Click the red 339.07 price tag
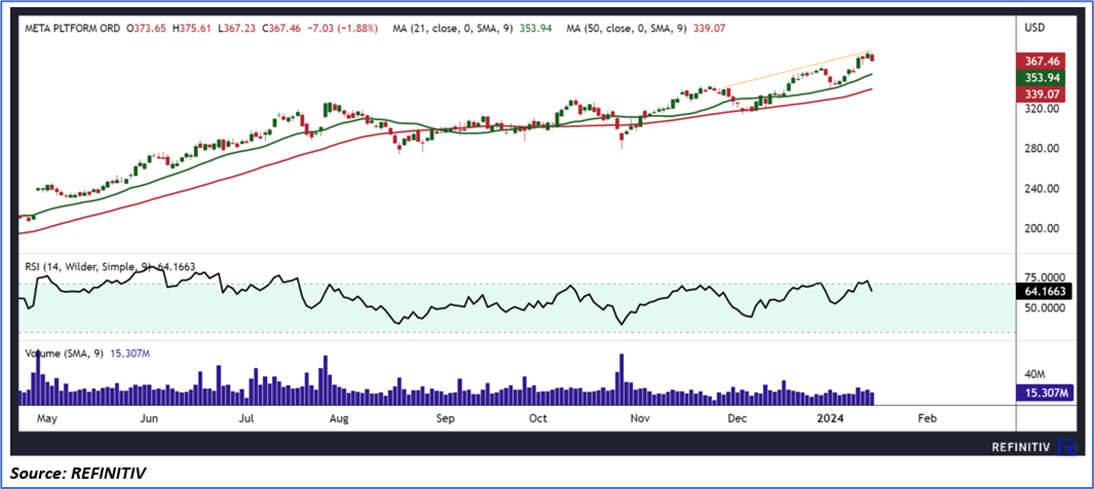Viewport: 1094px width, 489px height. tap(1043, 93)
